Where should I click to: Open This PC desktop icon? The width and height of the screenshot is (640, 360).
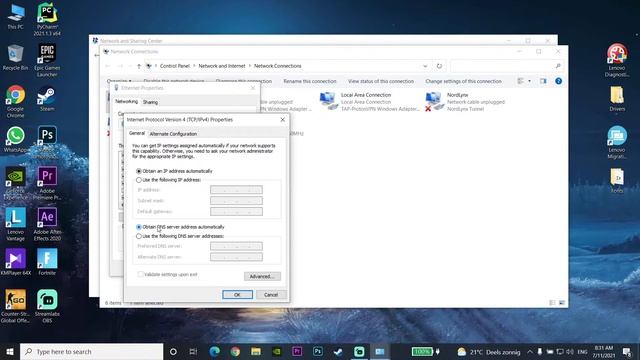[16, 17]
